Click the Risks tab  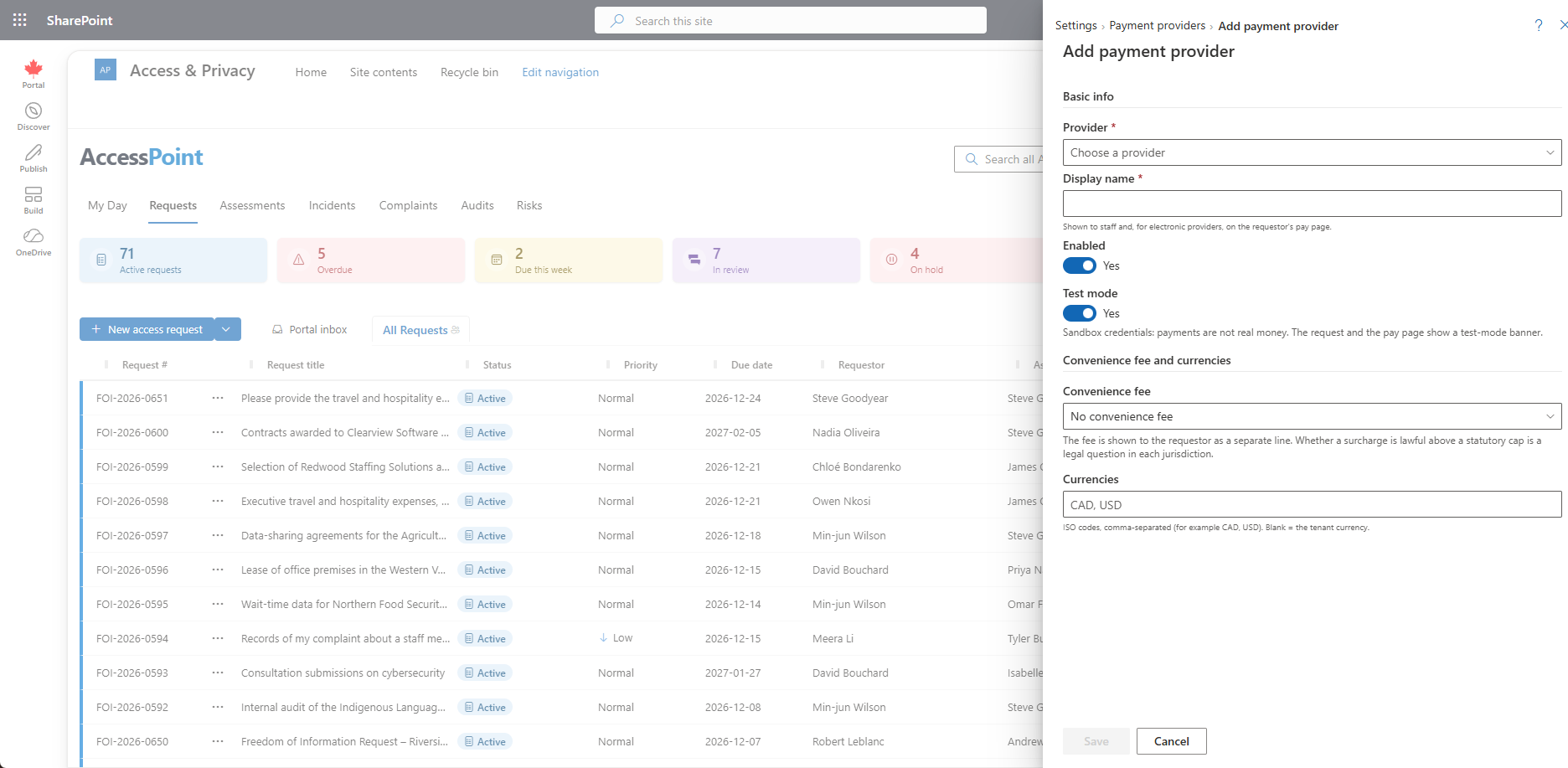pos(529,205)
